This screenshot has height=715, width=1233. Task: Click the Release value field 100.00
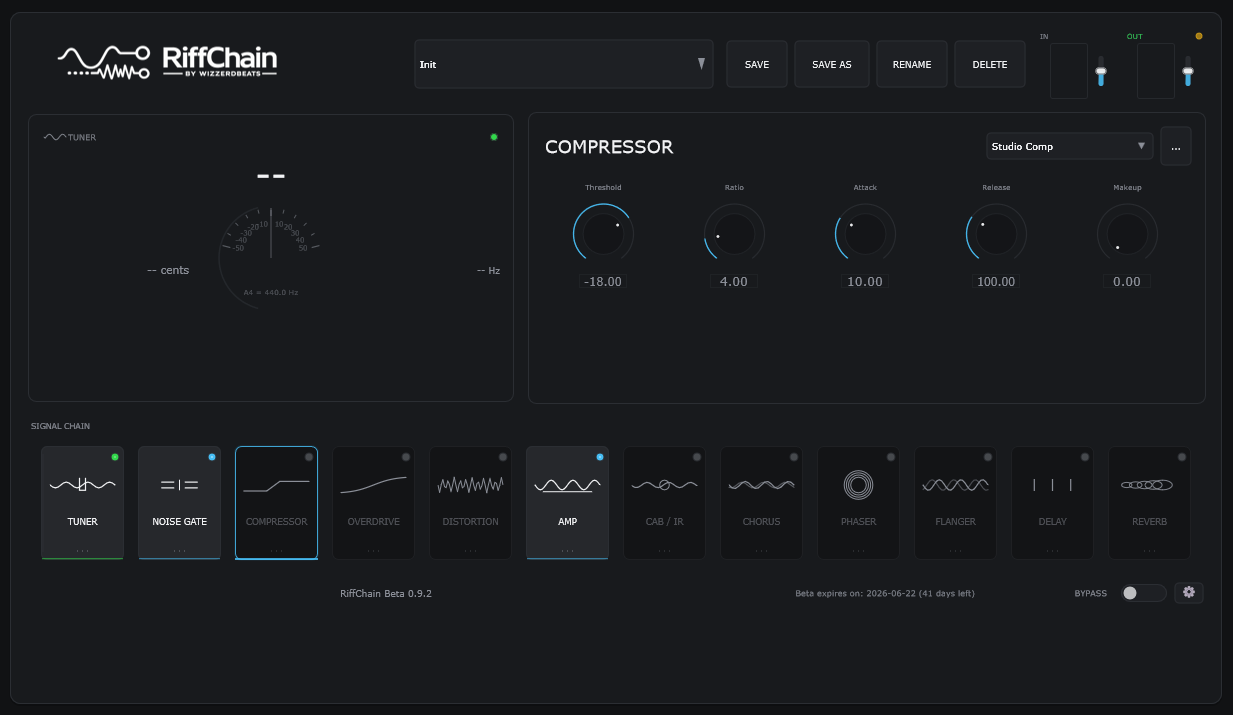tap(996, 282)
